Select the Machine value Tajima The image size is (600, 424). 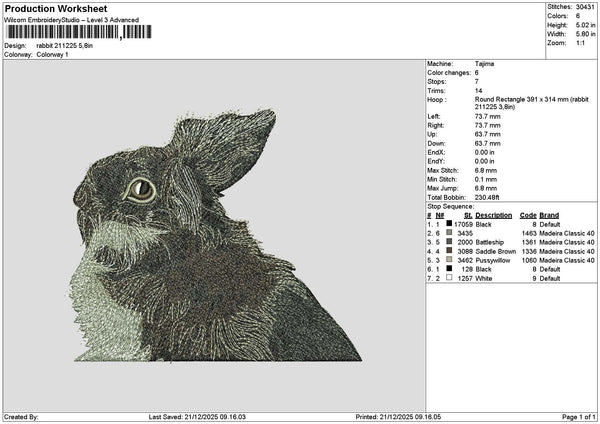(484, 64)
